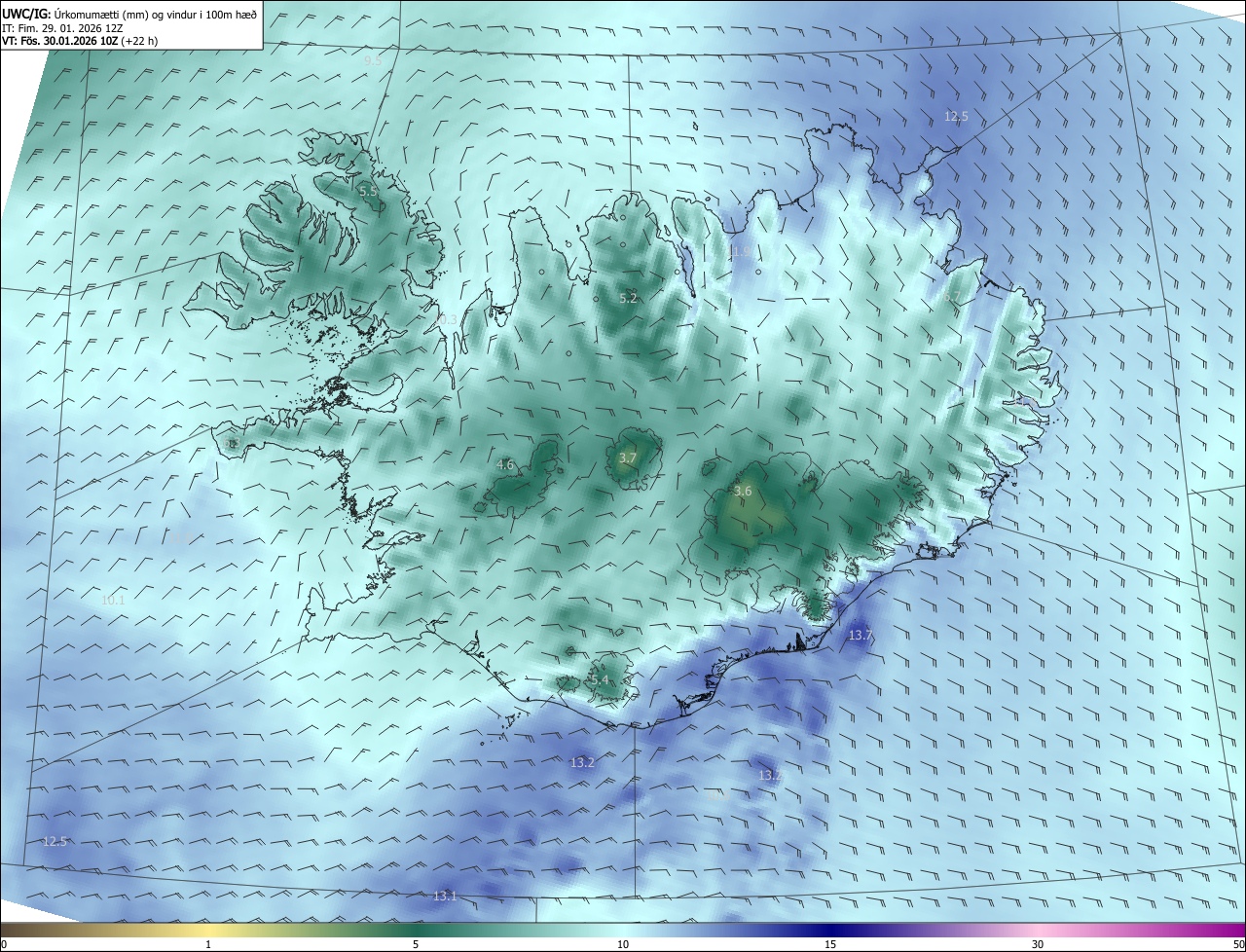This screenshot has height=952, width=1246.
Task: Click the 0 tick on the color scale
Action: click(x=4, y=944)
